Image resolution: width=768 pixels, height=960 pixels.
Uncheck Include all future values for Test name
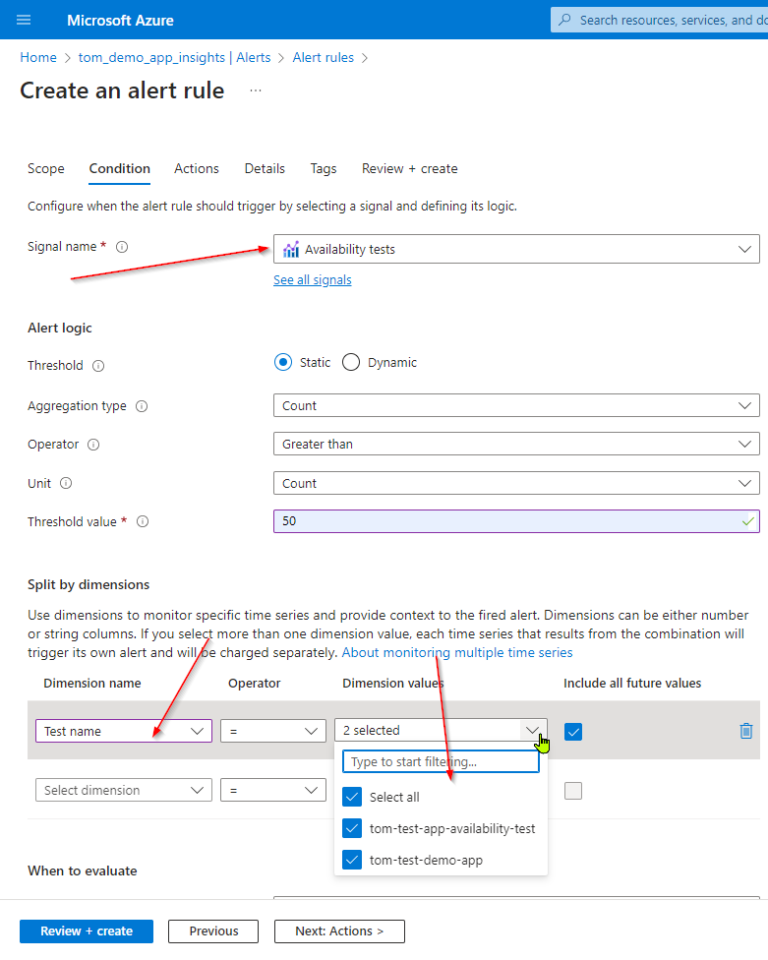[573, 731]
